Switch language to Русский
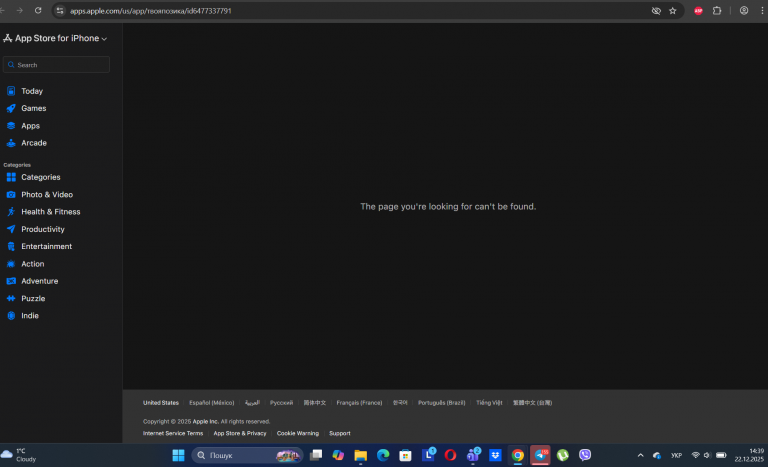Viewport: 768px width, 467px height. click(281, 403)
